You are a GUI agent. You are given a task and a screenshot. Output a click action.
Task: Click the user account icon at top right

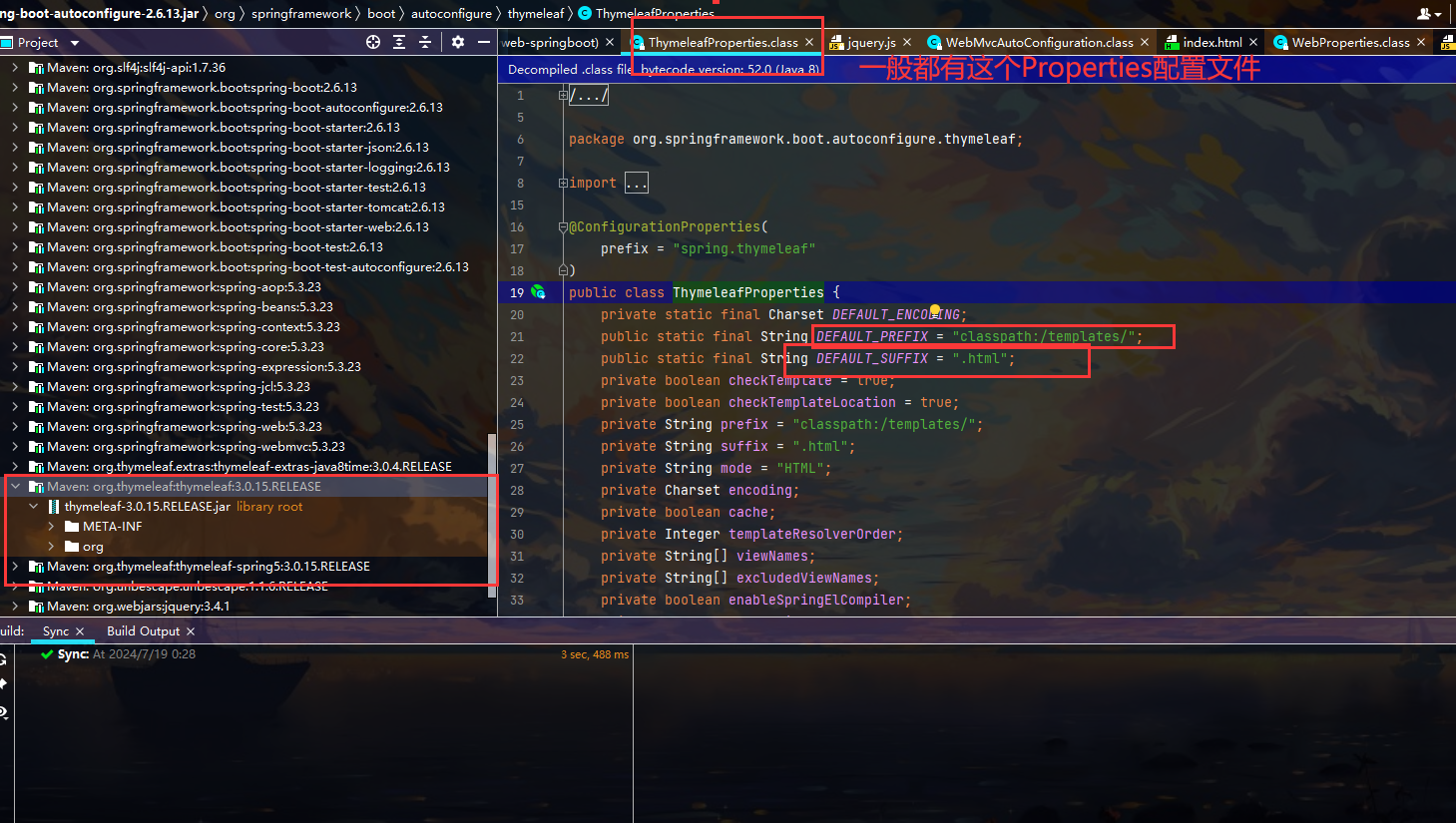pos(1429,14)
